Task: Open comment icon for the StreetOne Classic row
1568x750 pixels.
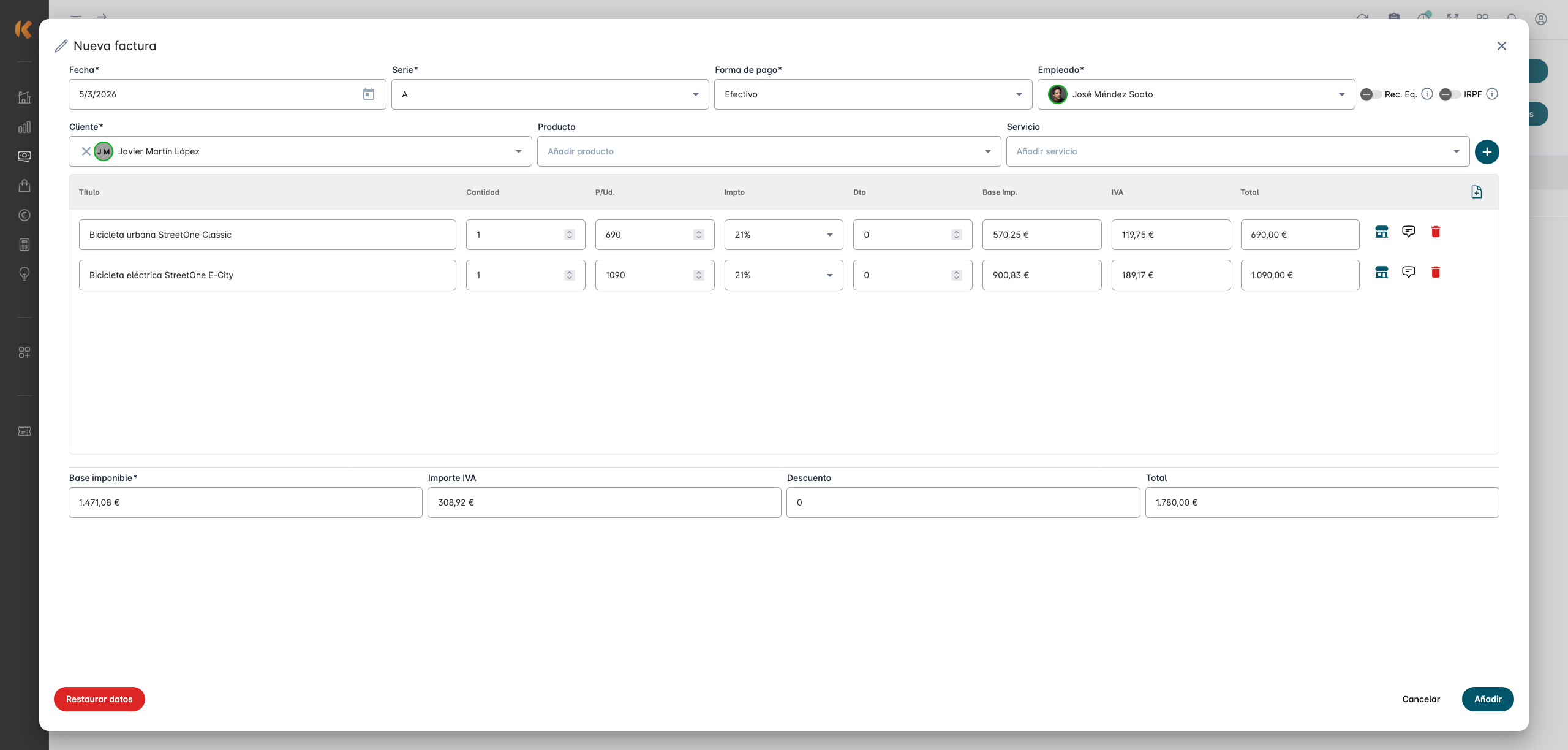Action: (1408, 232)
